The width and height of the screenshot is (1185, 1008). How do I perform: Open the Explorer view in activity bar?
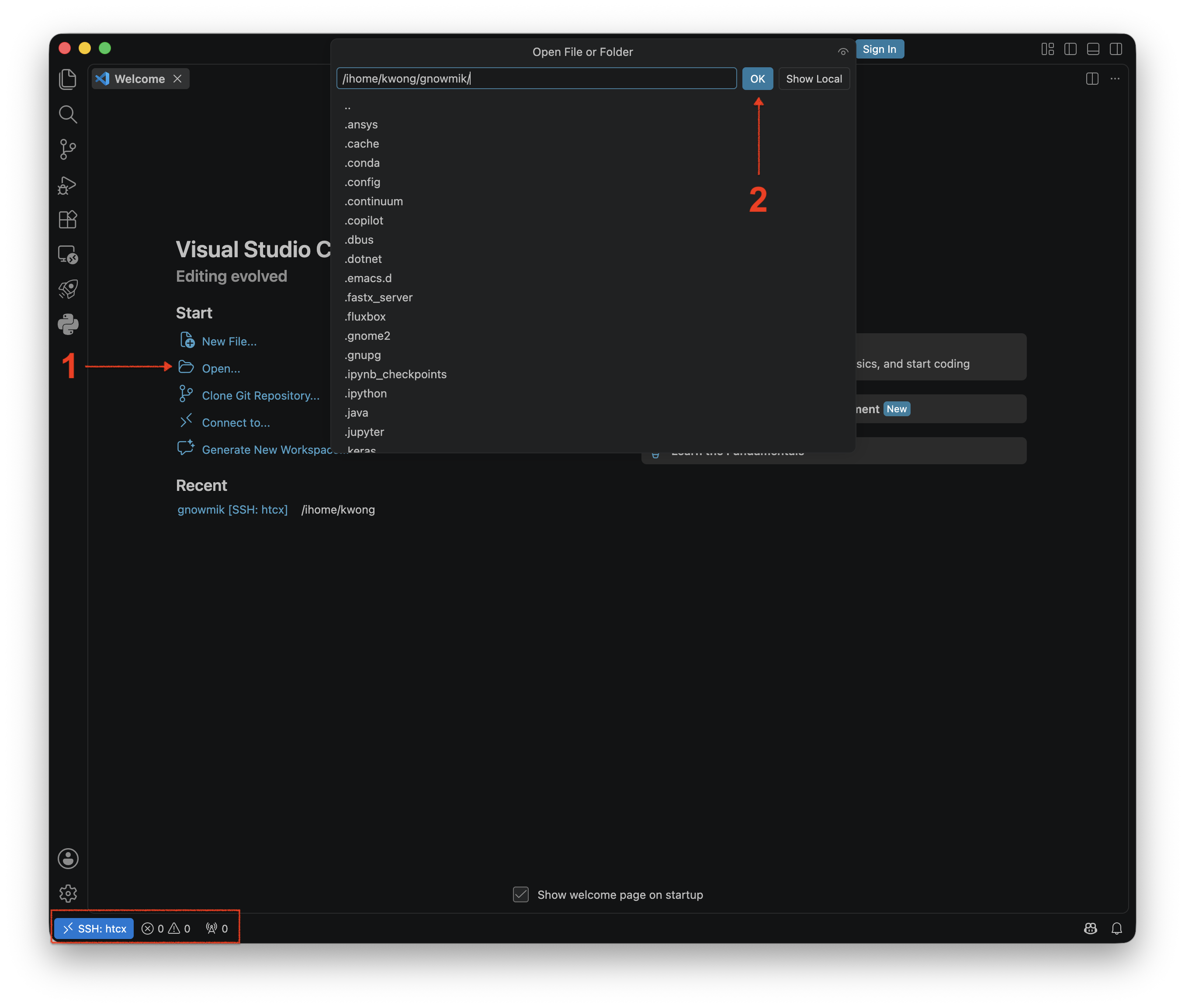(x=67, y=79)
